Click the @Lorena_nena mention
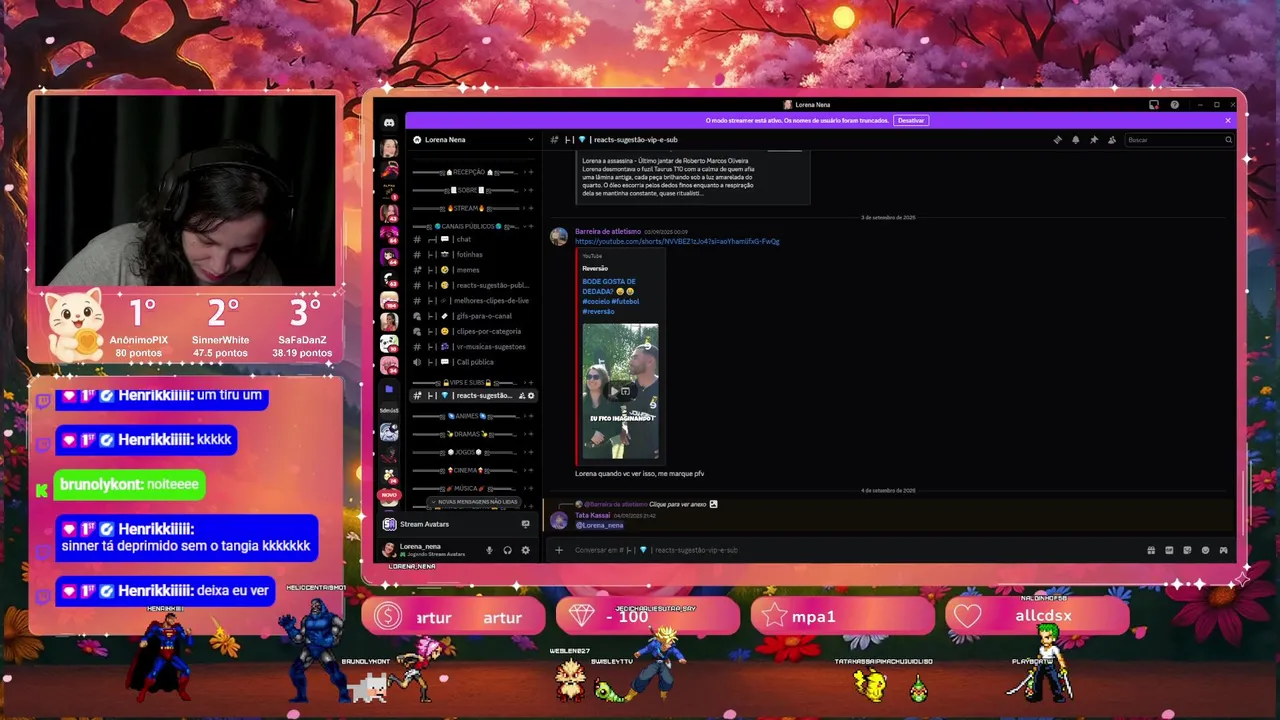 [599, 525]
